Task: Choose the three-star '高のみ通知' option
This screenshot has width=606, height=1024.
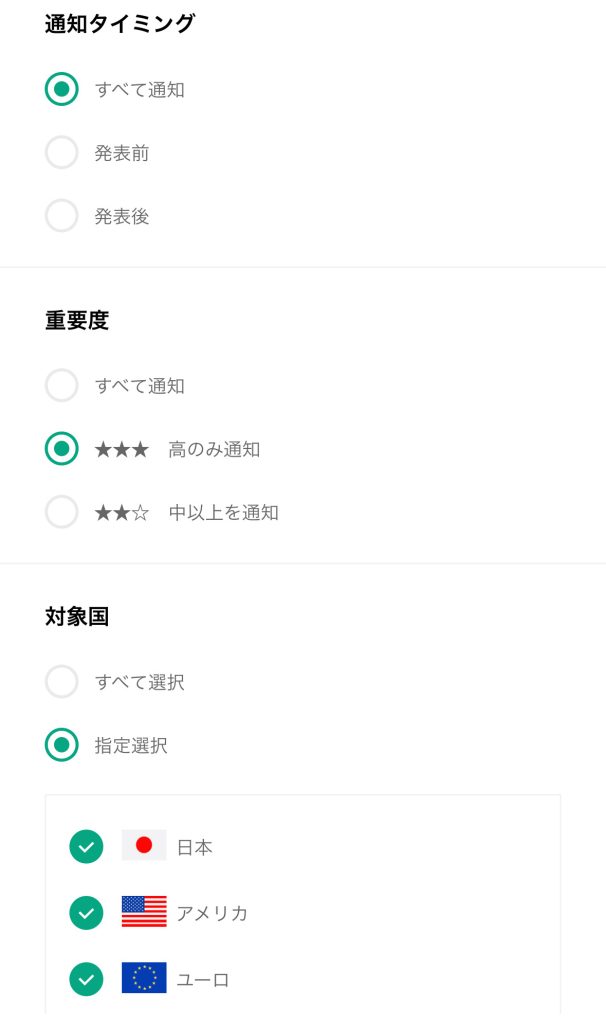Action: tap(62, 449)
